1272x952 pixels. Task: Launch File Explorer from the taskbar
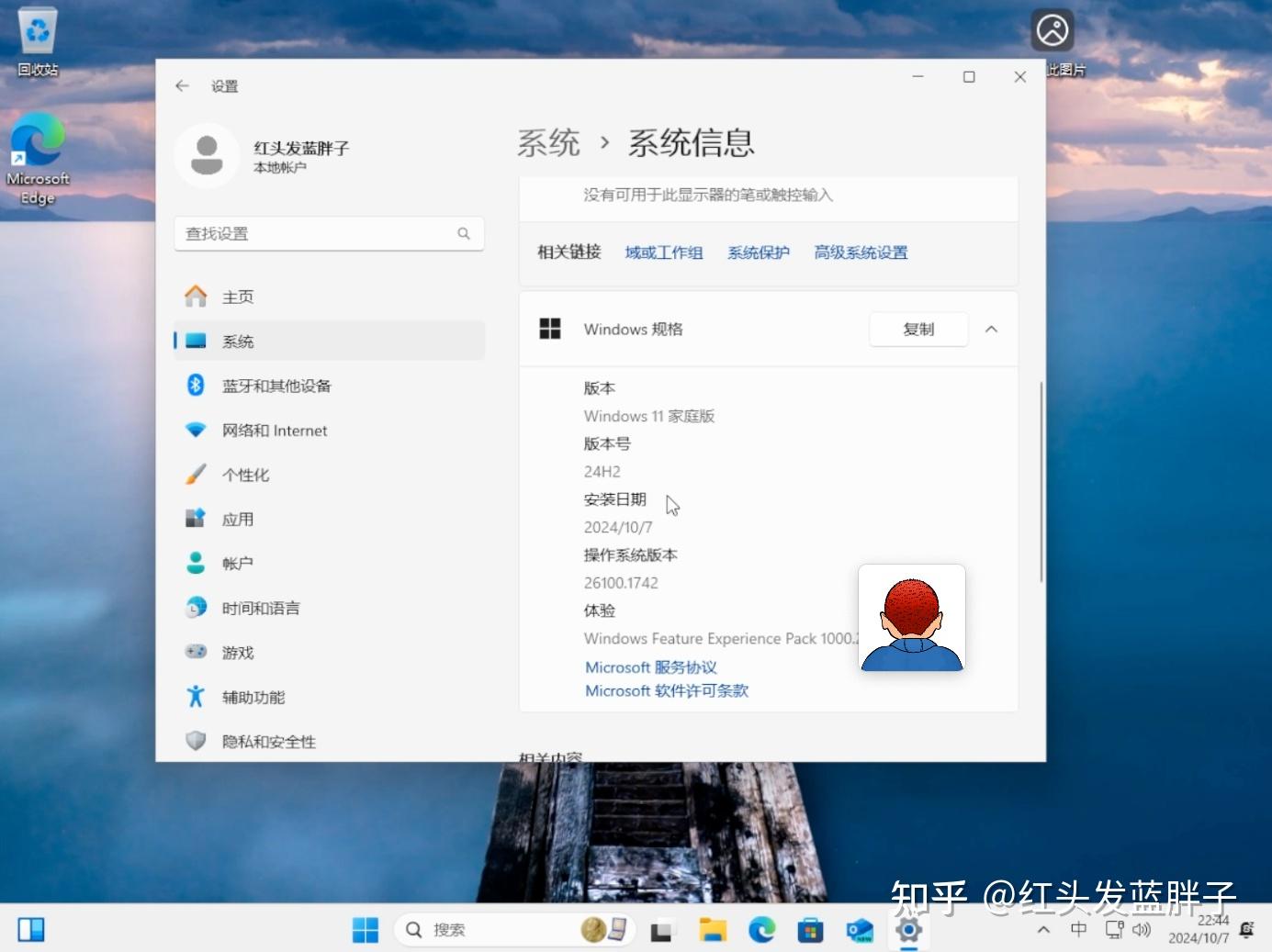[x=713, y=930]
